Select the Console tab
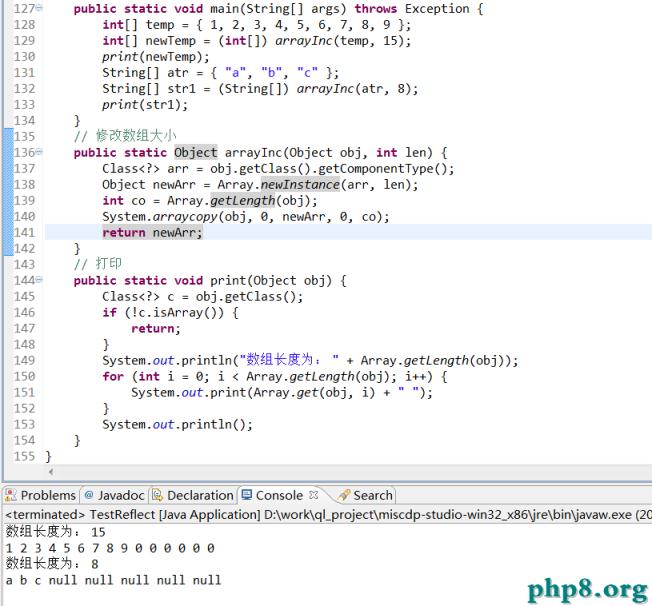 tap(279, 495)
